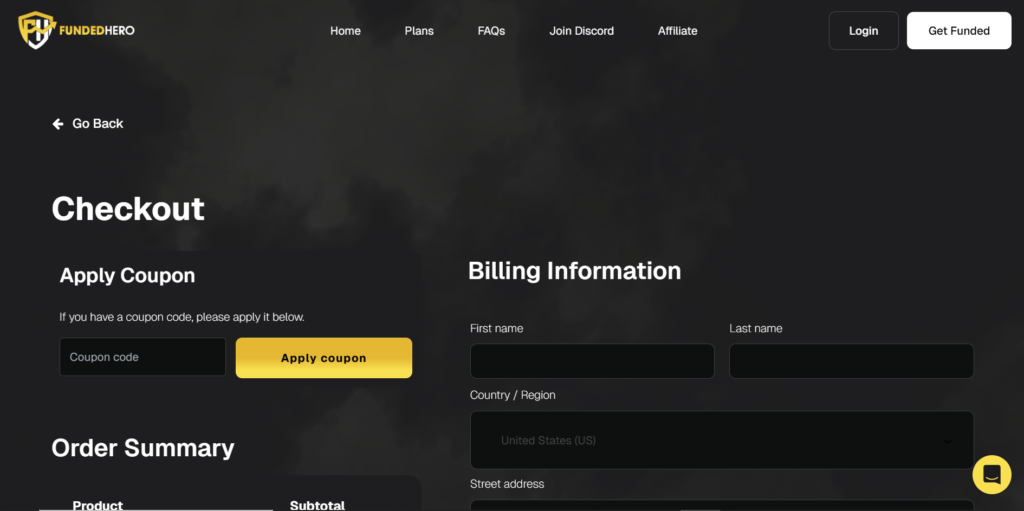Viewport: 1024px width, 511px height.
Task: Click the Order Summary heading
Action: point(143,448)
